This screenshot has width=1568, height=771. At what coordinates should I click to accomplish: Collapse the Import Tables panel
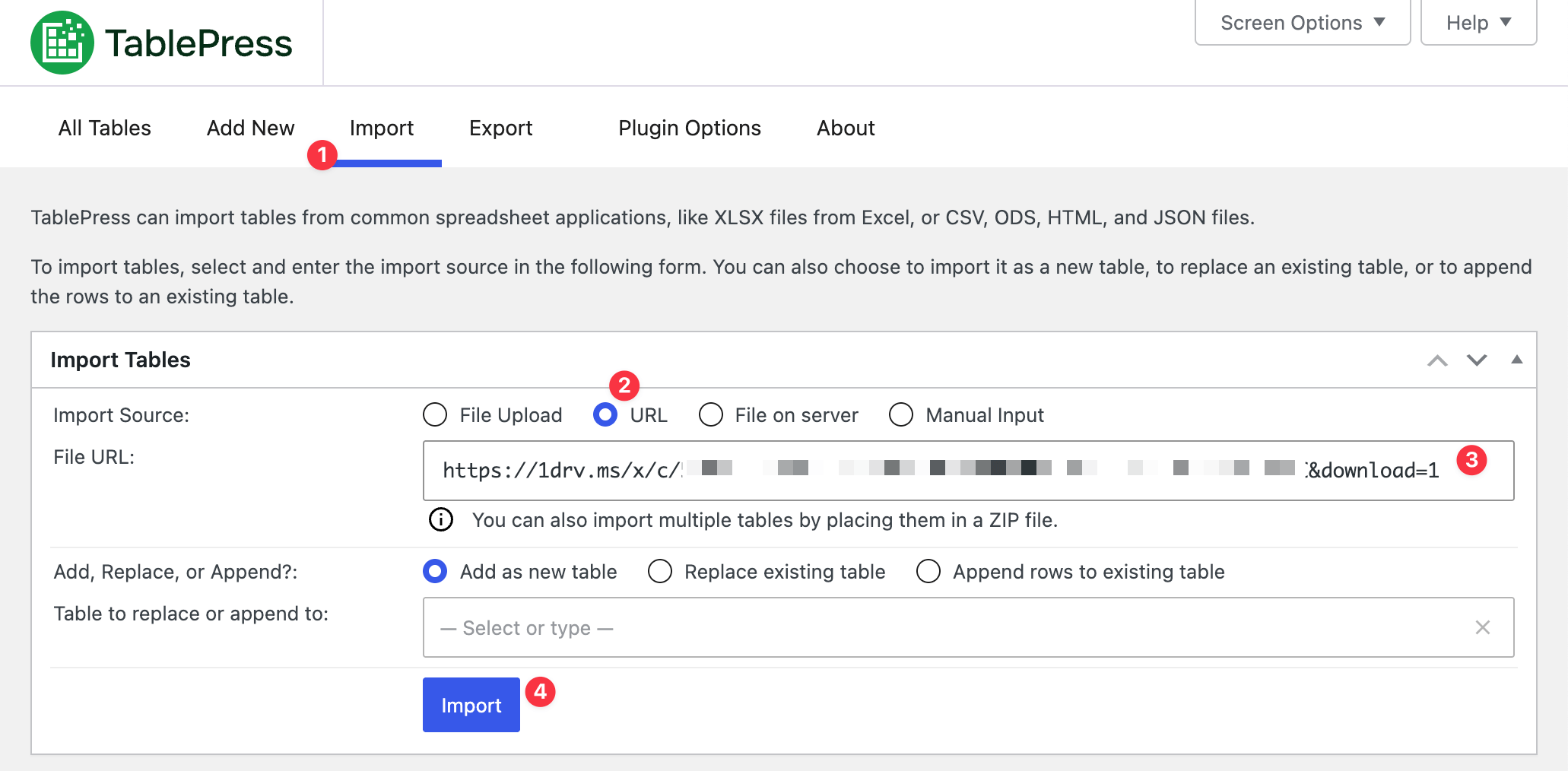pos(1517,359)
